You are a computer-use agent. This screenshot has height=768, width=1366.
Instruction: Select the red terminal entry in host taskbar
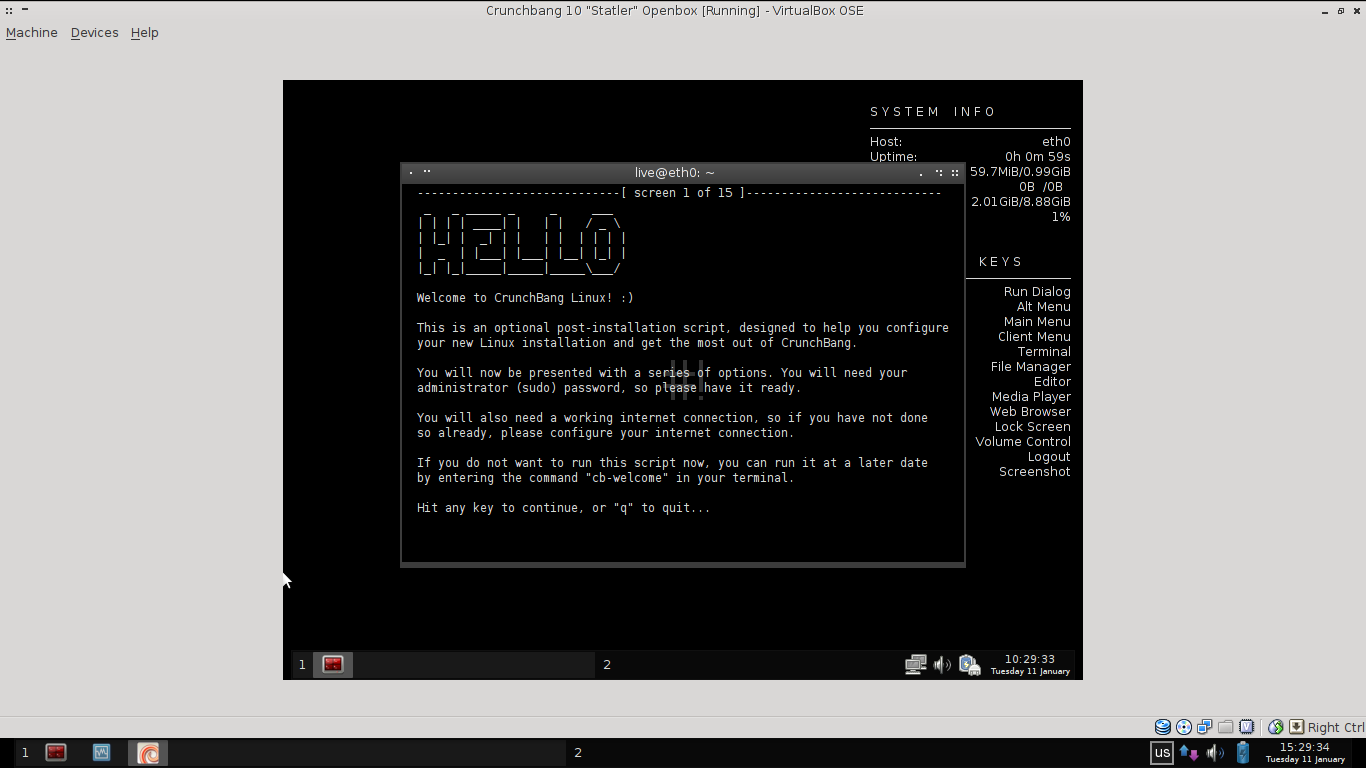(55, 752)
